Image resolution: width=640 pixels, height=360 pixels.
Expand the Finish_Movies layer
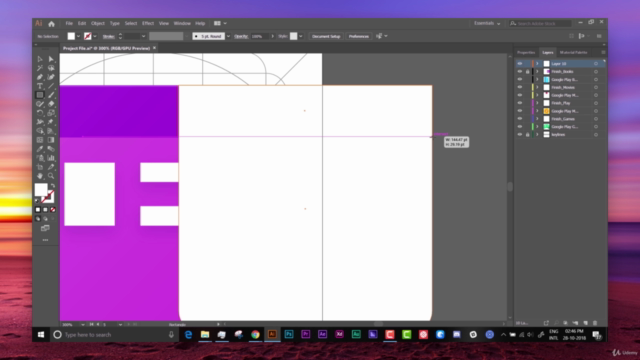[x=537, y=87]
